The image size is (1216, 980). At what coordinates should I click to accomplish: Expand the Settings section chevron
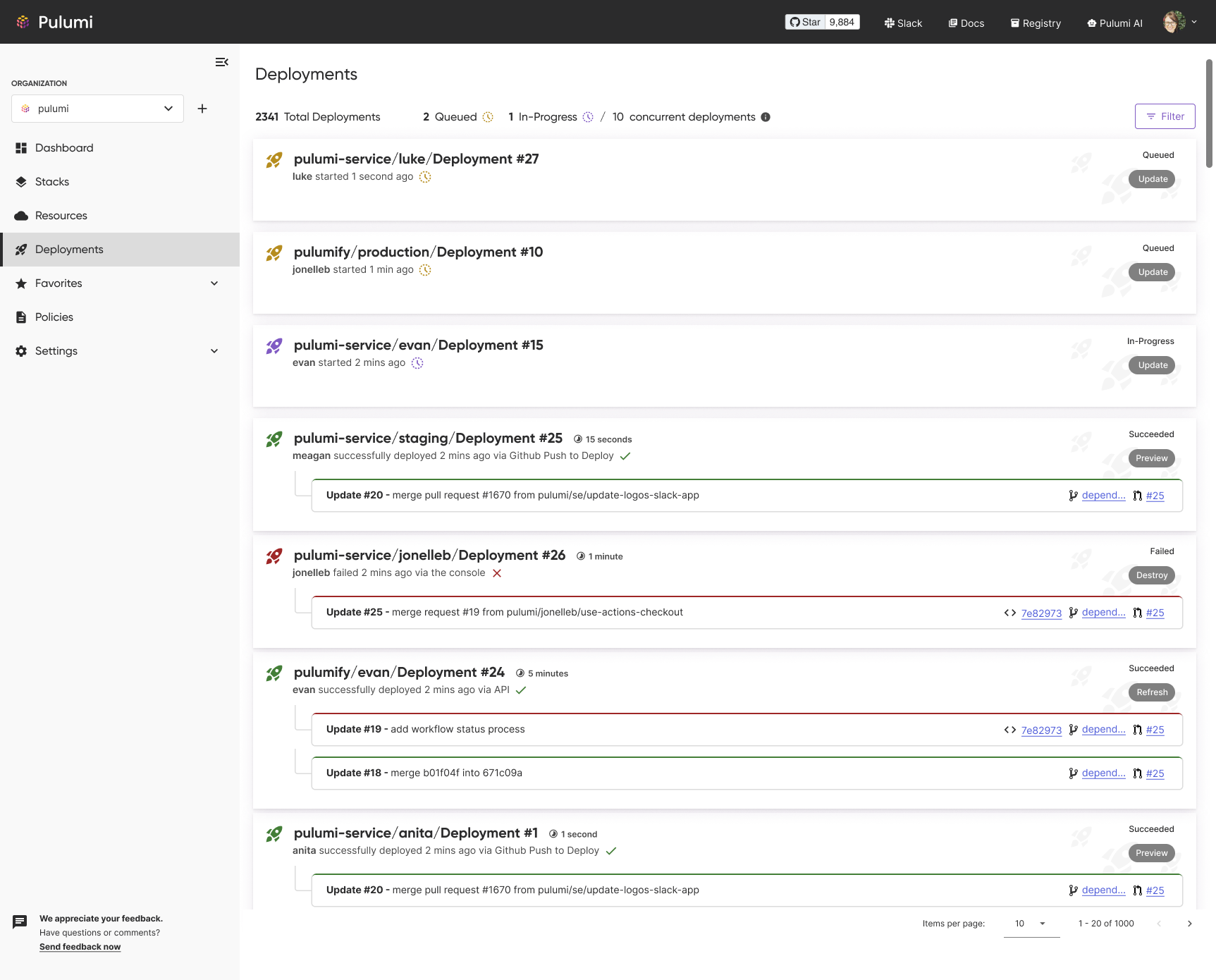(x=214, y=351)
